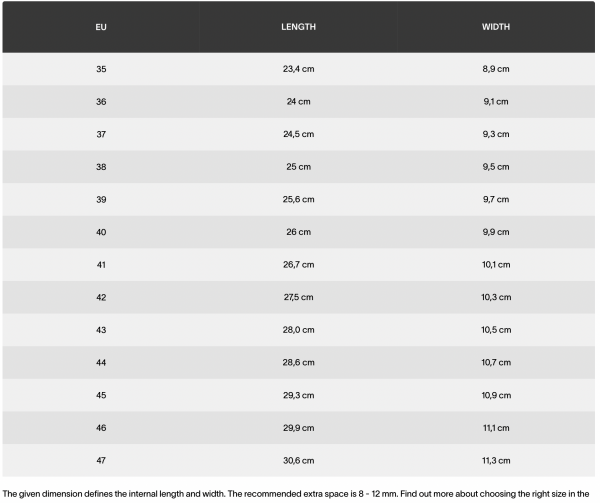Image resolution: width=600 pixels, height=503 pixels.
Task: Click the LENGTH column header
Action: point(298,26)
